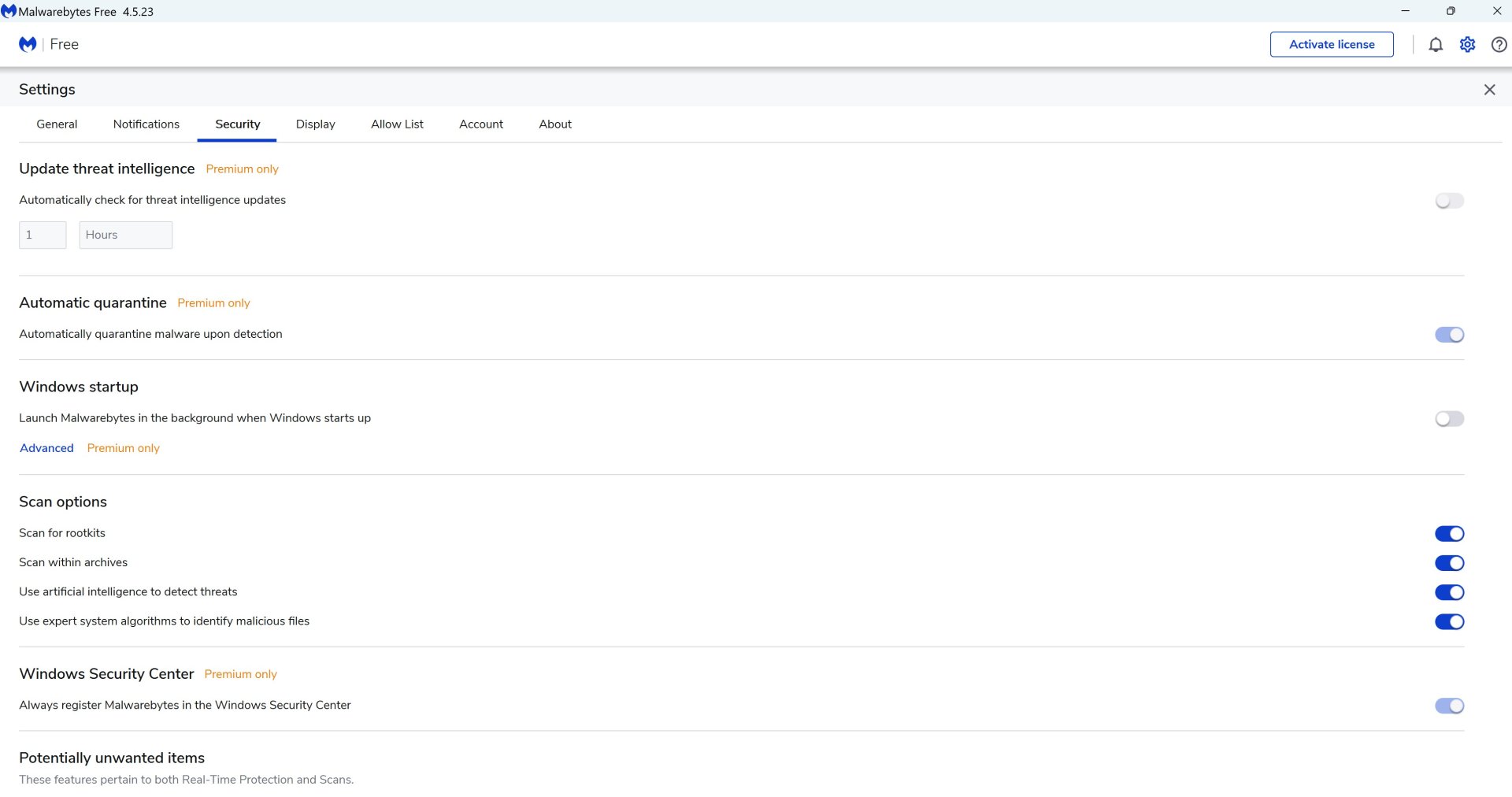This screenshot has width=1512, height=797.
Task: Click Premium only beside Automatic quarantine
Action: [x=213, y=303]
